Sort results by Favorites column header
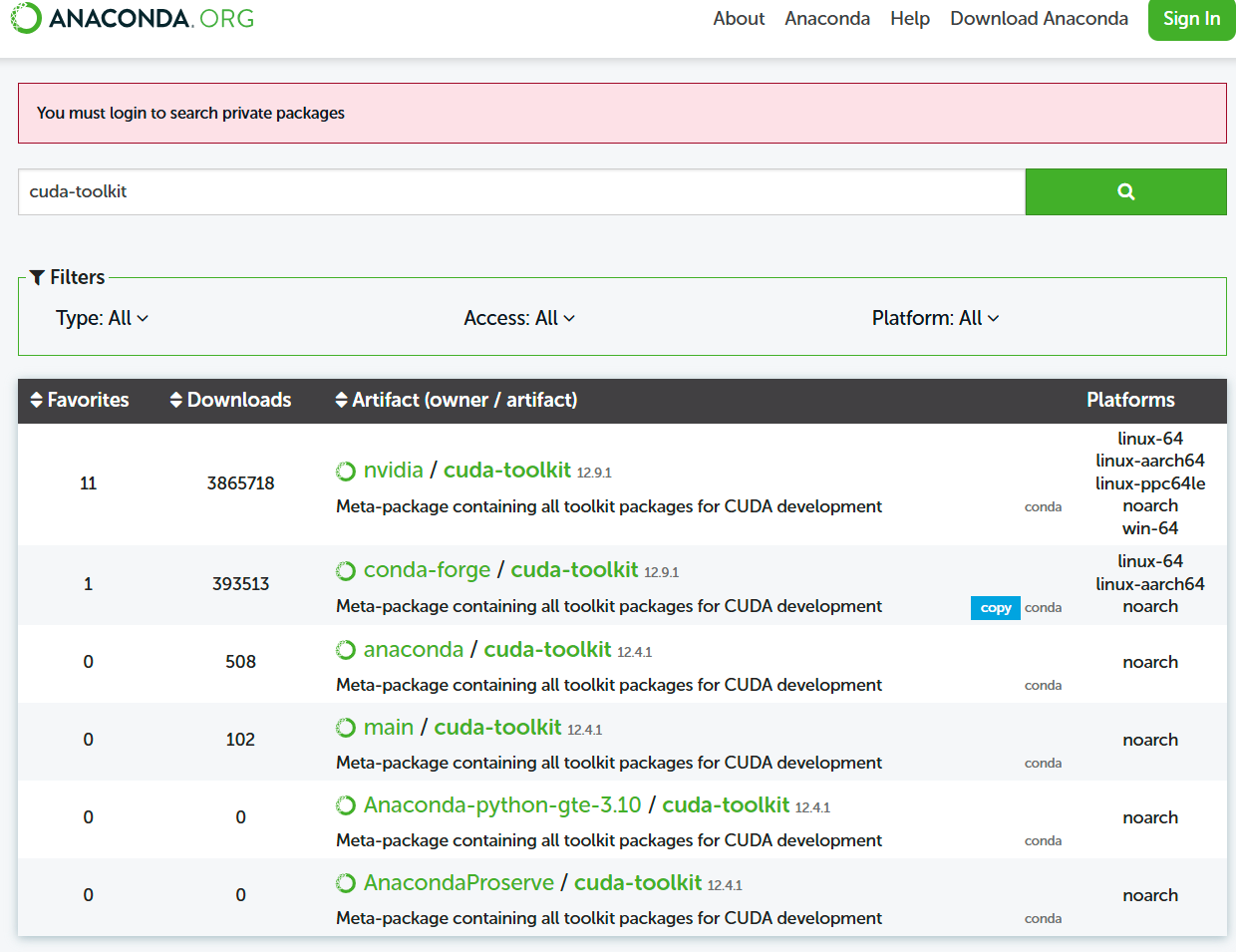The height and width of the screenshot is (952, 1236). tap(80, 400)
